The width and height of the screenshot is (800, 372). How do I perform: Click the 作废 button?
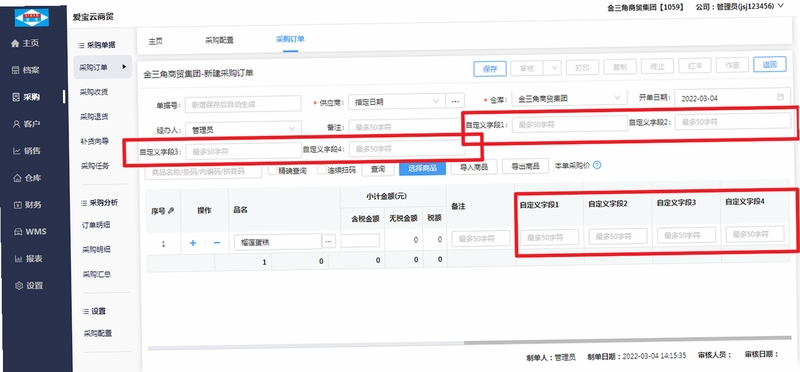pyautogui.click(x=732, y=65)
